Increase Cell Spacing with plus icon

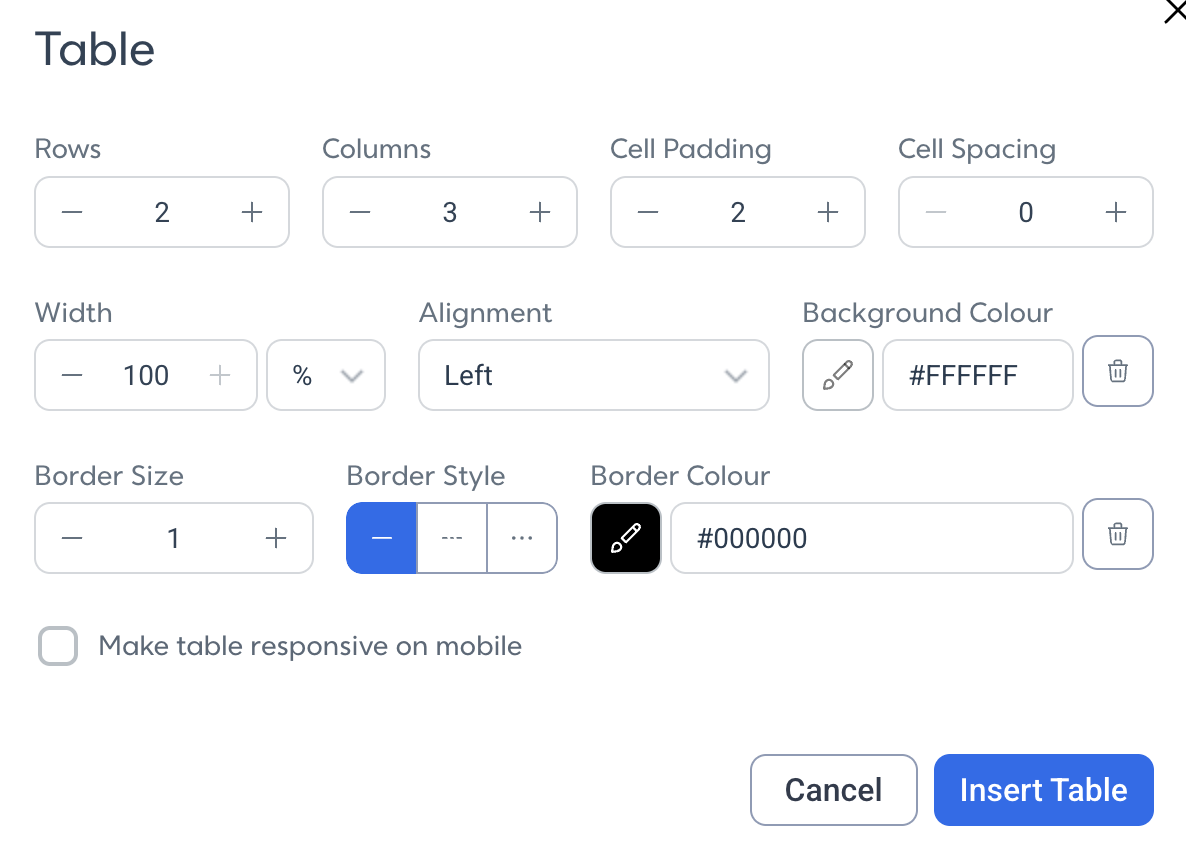coord(1116,213)
